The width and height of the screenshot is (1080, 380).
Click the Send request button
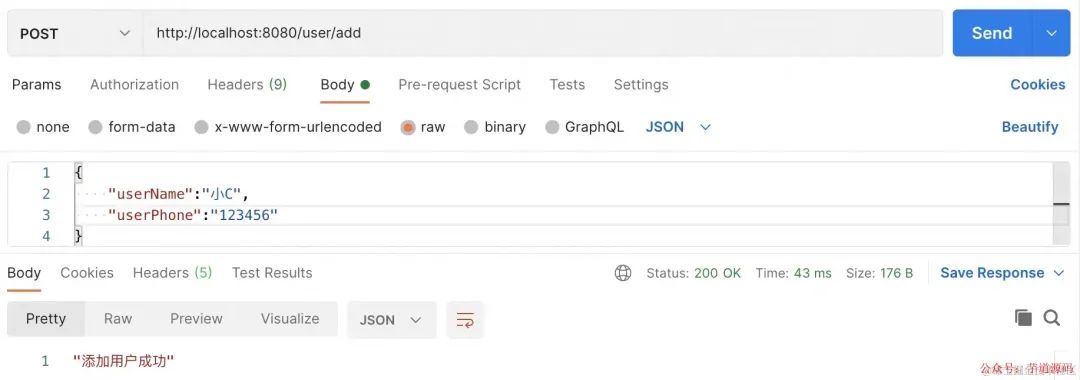click(992, 33)
